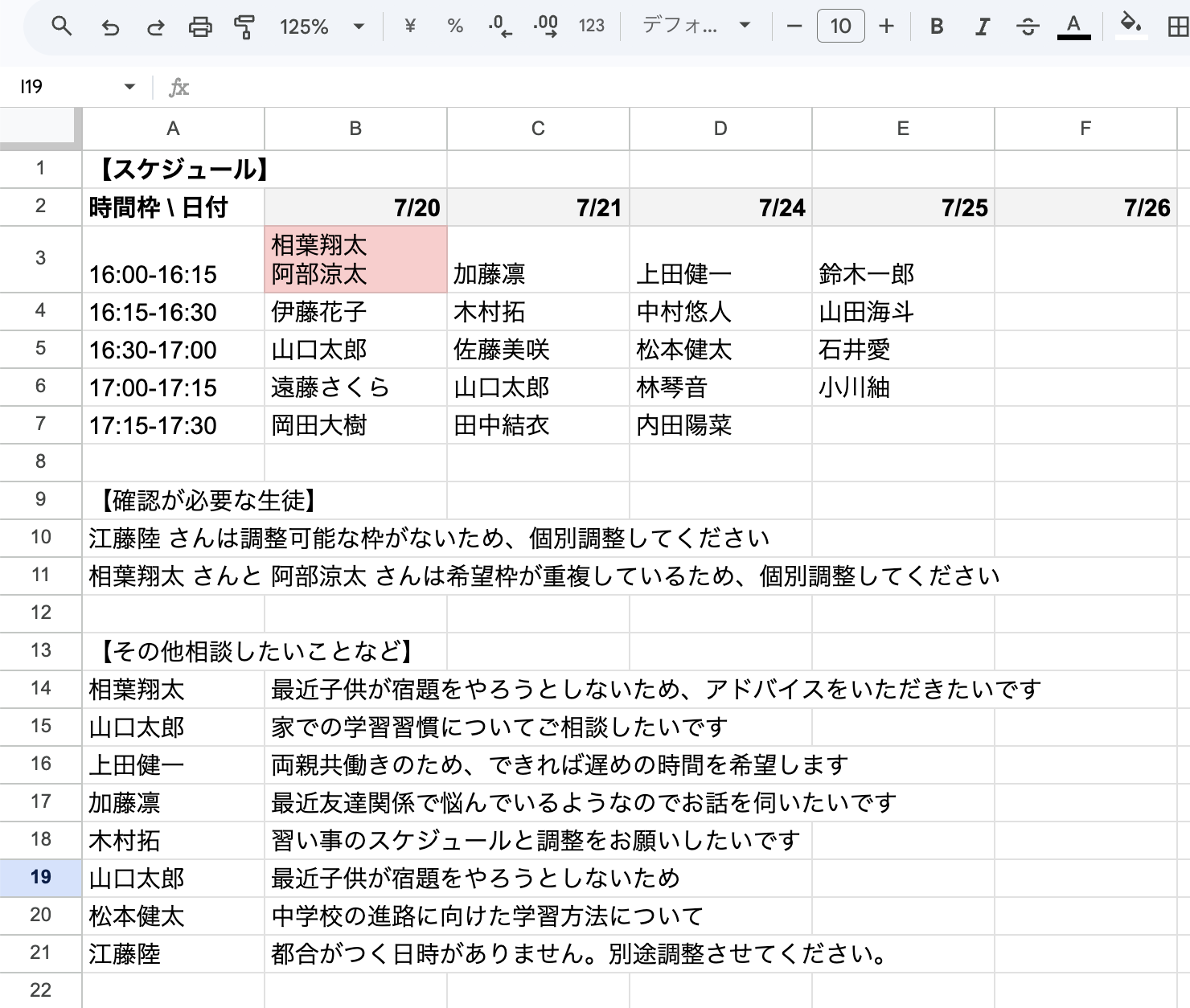Redo the last undone action
This screenshot has width=1190, height=1008.
155,27
